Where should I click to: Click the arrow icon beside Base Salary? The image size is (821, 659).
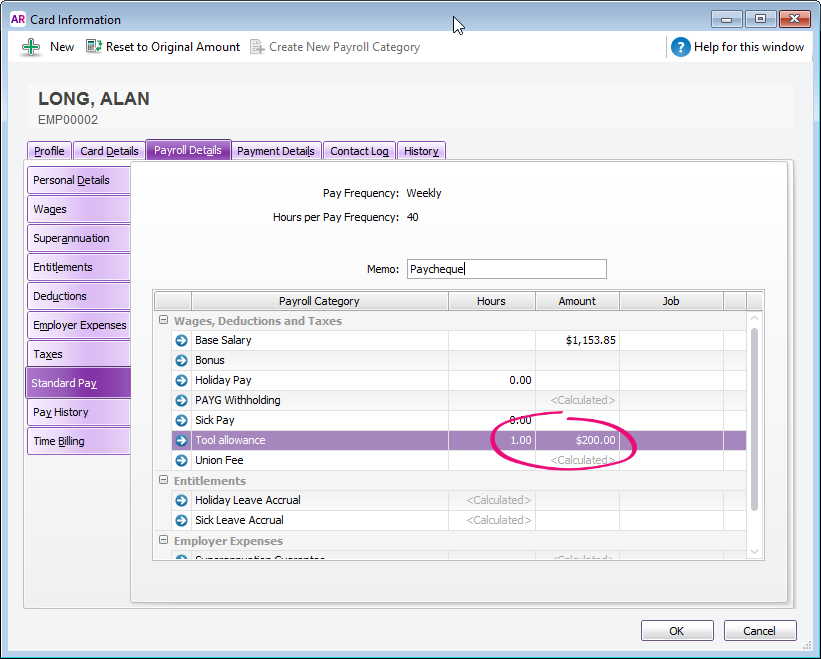tap(181, 340)
